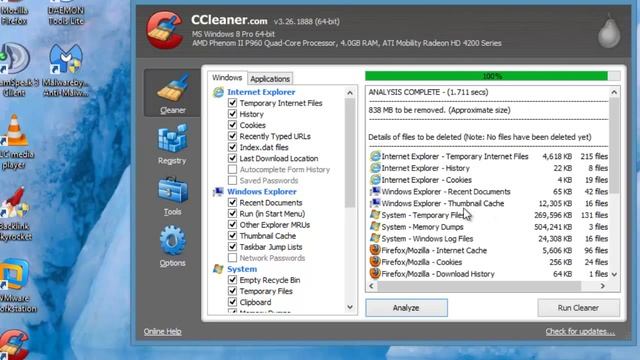Image resolution: width=640 pixels, height=360 pixels.
Task: Open the Options gear section
Action: (172, 247)
